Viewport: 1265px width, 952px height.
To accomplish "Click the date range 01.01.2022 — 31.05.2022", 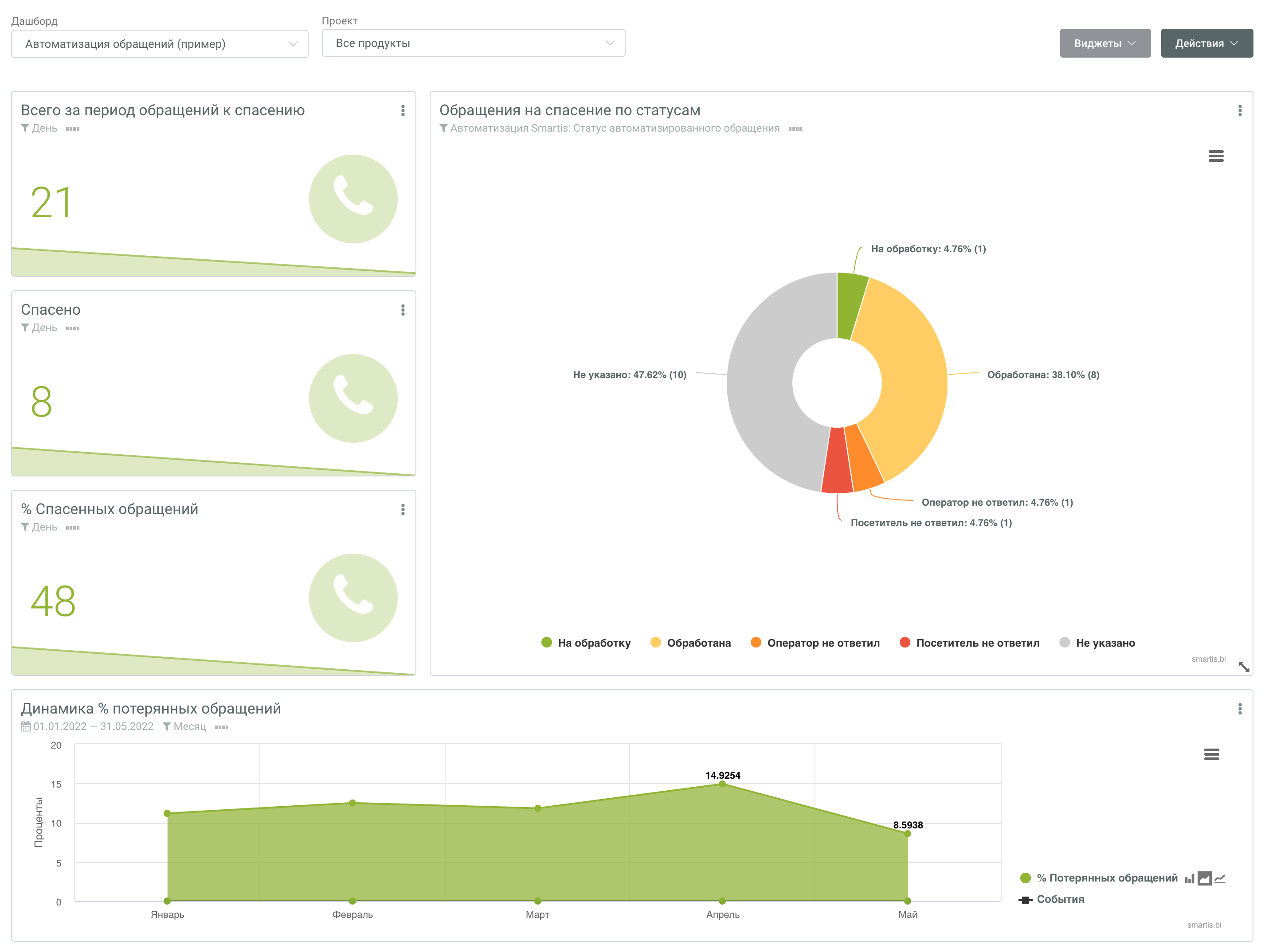I will click(x=93, y=727).
